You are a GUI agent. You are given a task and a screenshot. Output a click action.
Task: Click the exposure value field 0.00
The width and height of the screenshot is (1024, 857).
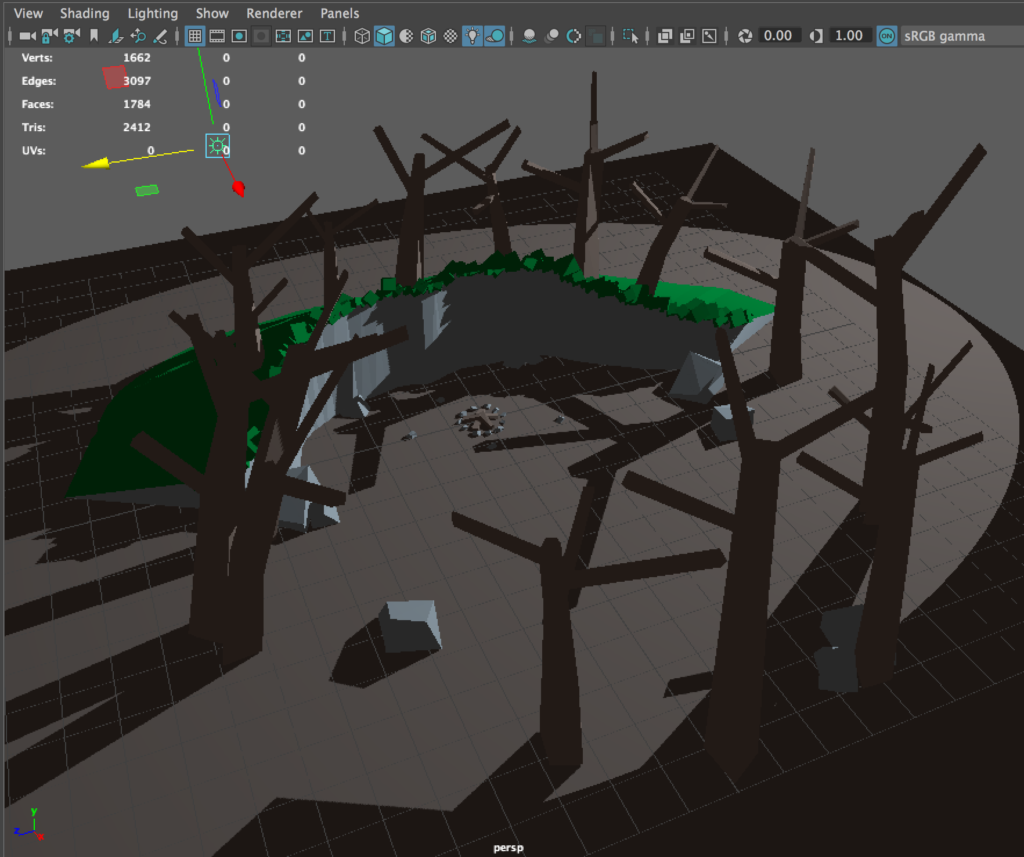778,36
